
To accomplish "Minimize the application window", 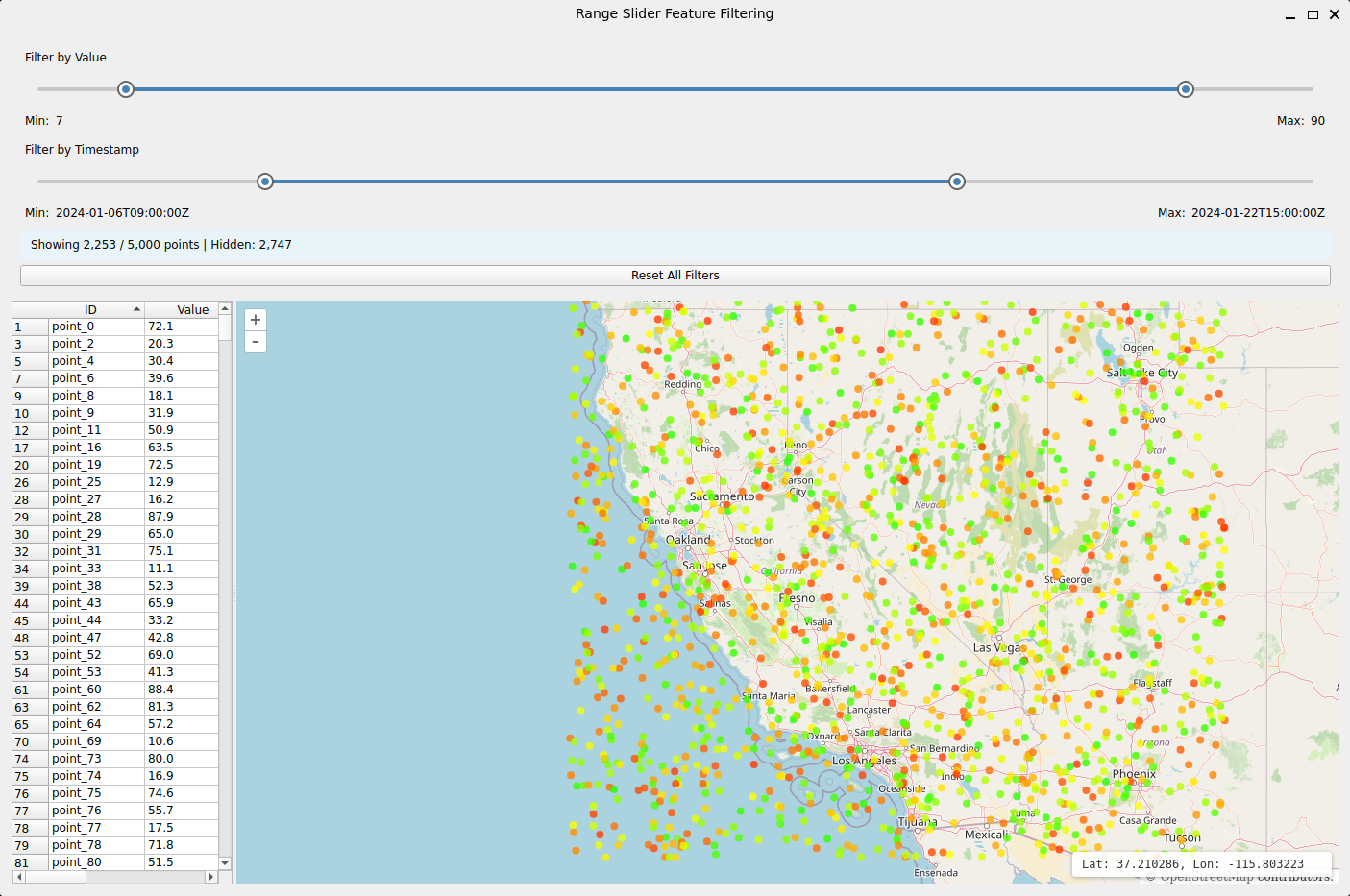I will (1291, 14).
